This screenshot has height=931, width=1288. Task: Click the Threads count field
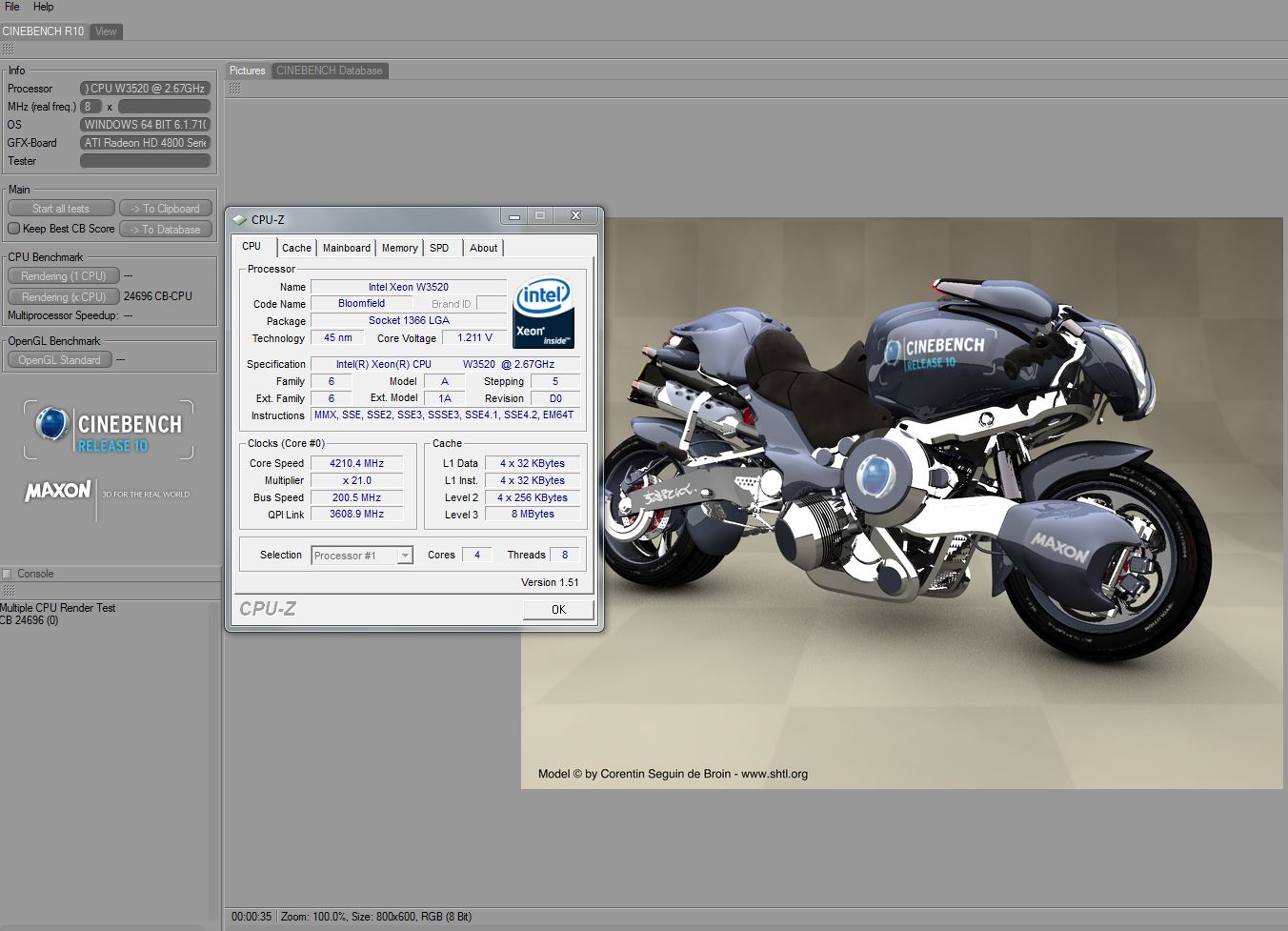pos(565,555)
